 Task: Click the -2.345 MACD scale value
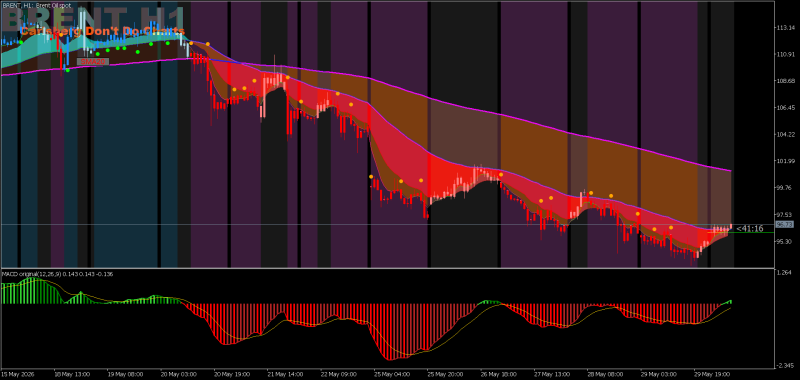pyautogui.click(x=785, y=365)
